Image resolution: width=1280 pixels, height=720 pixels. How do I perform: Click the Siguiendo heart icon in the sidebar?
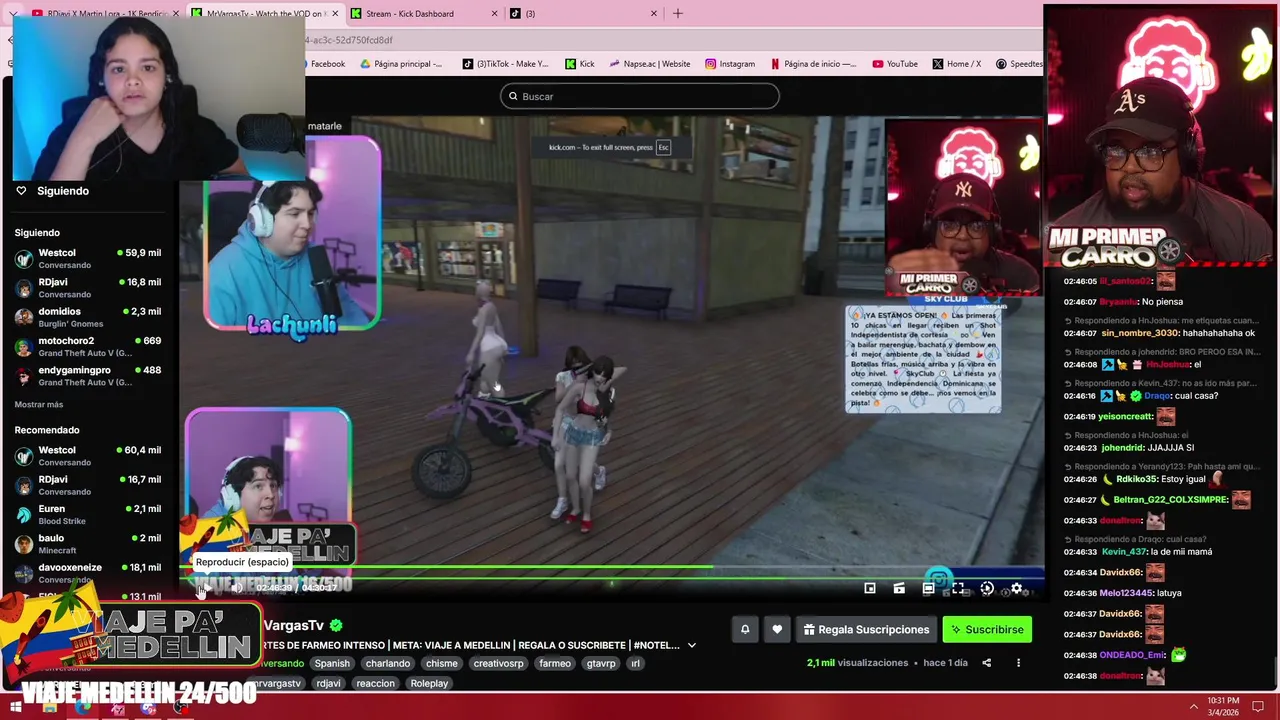coord(21,191)
